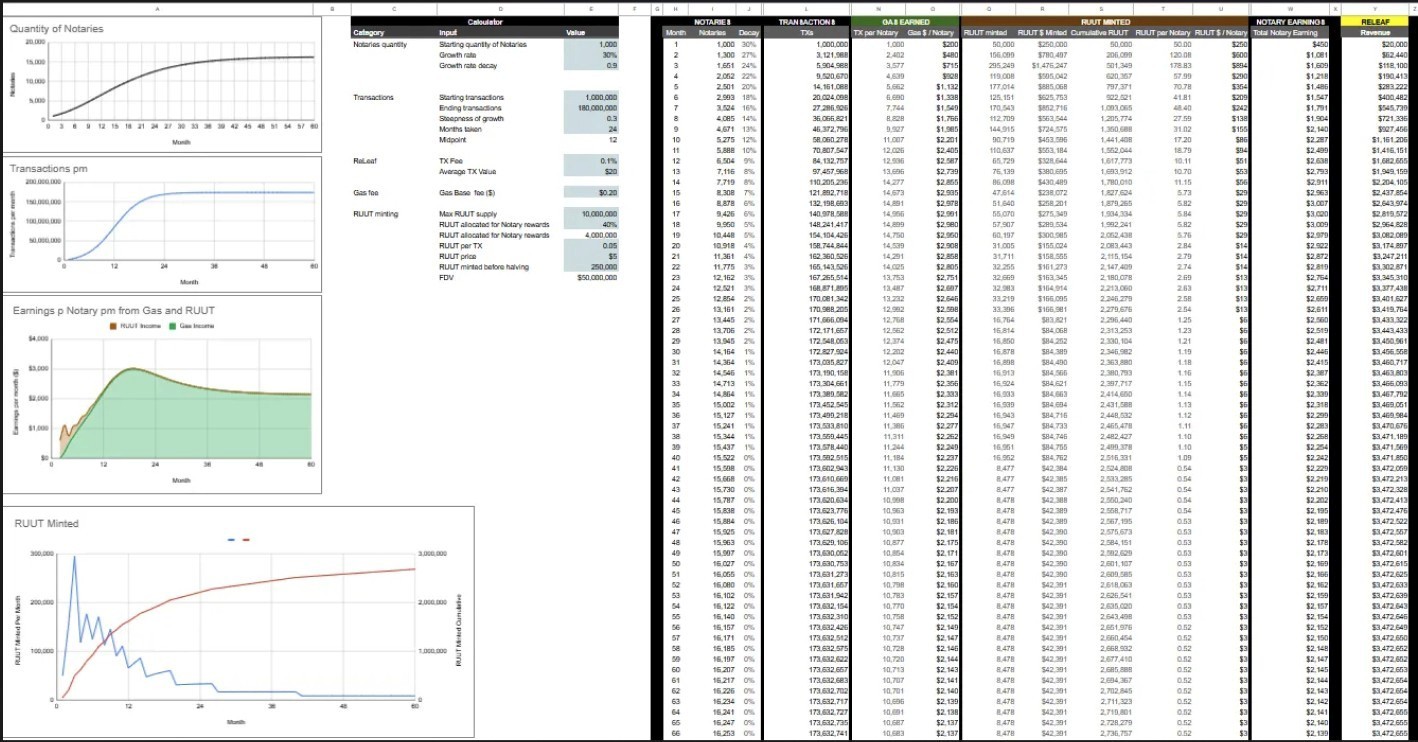The image size is (1418, 742).
Task: Select the Growth rate decay 0.9 cell
Action: click(591, 65)
